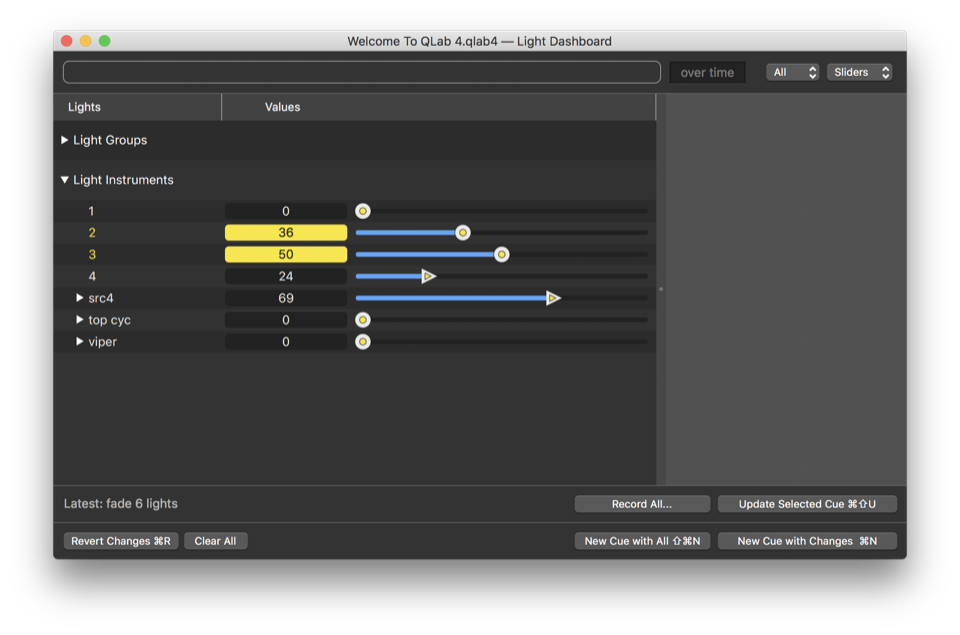Click slider knob for viper

pos(363,342)
